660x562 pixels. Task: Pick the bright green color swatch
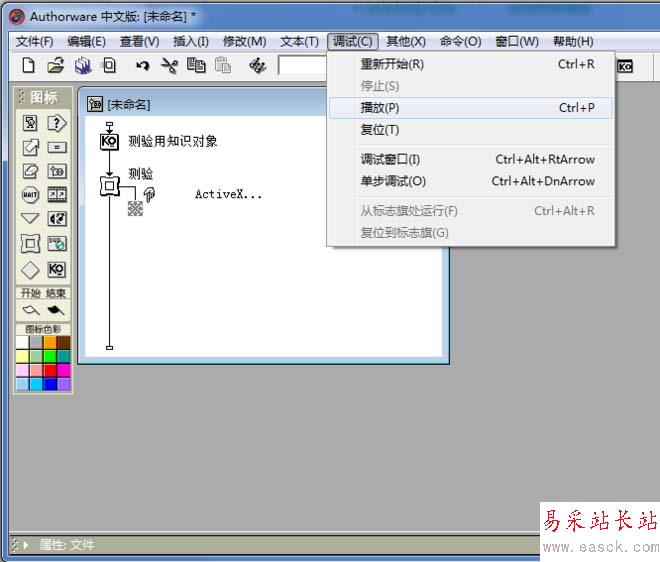click(50, 357)
